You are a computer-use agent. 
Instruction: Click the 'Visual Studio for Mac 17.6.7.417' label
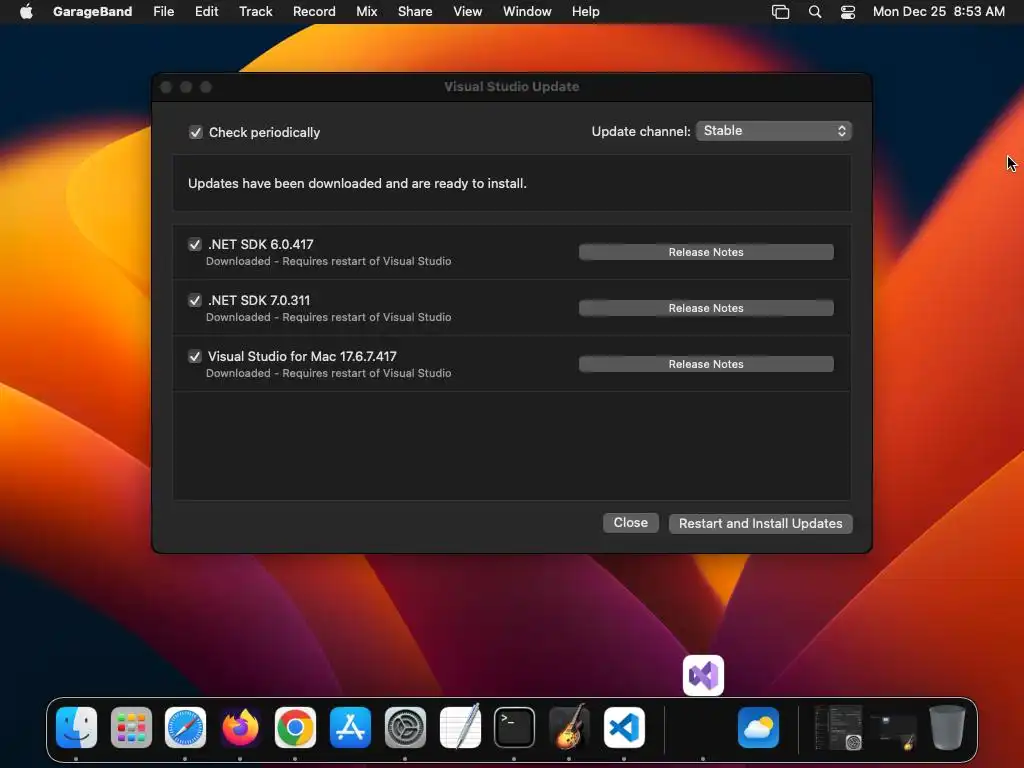coord(302,357)
